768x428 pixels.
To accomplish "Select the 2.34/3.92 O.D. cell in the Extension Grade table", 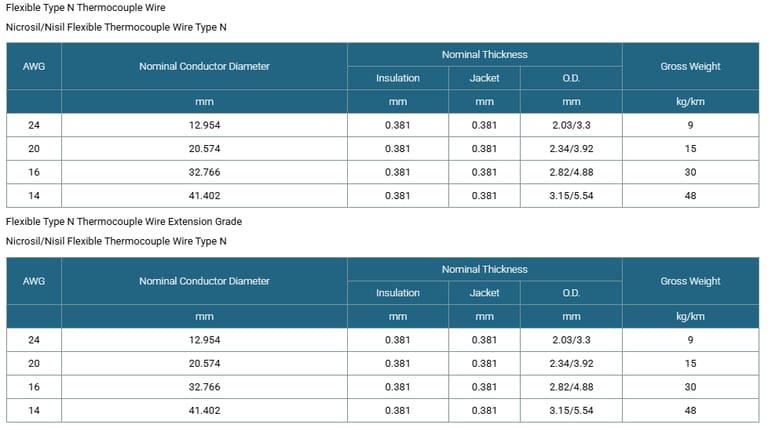I will 571,363.
